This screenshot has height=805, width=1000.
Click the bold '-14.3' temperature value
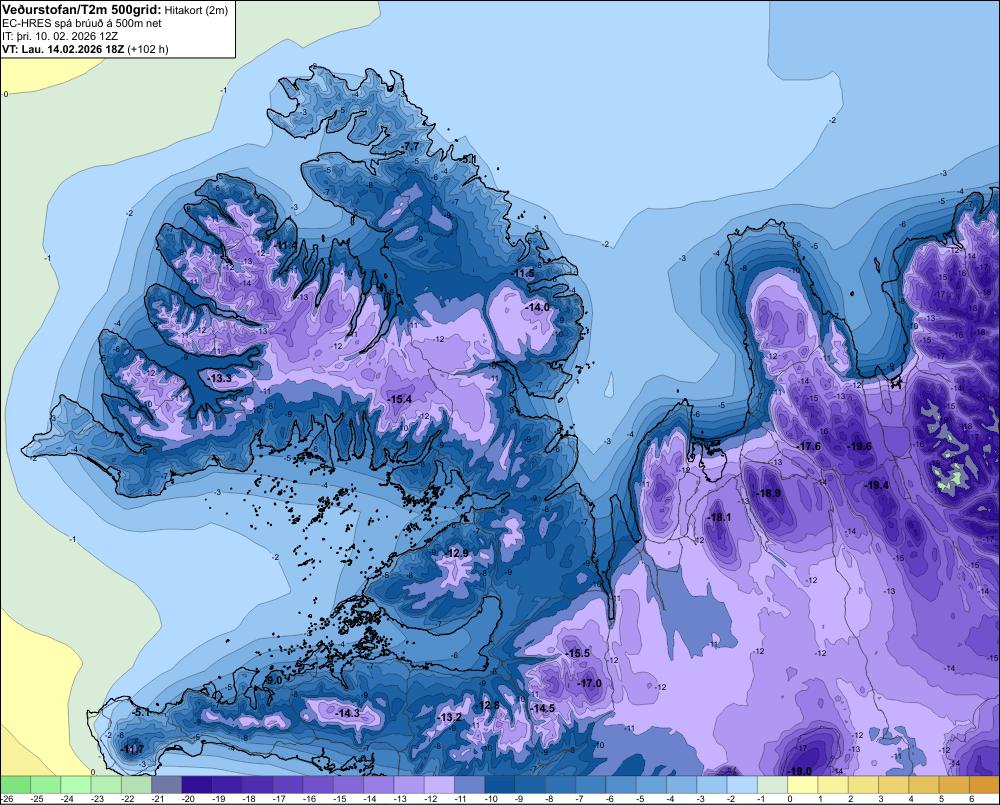(348, 714)
